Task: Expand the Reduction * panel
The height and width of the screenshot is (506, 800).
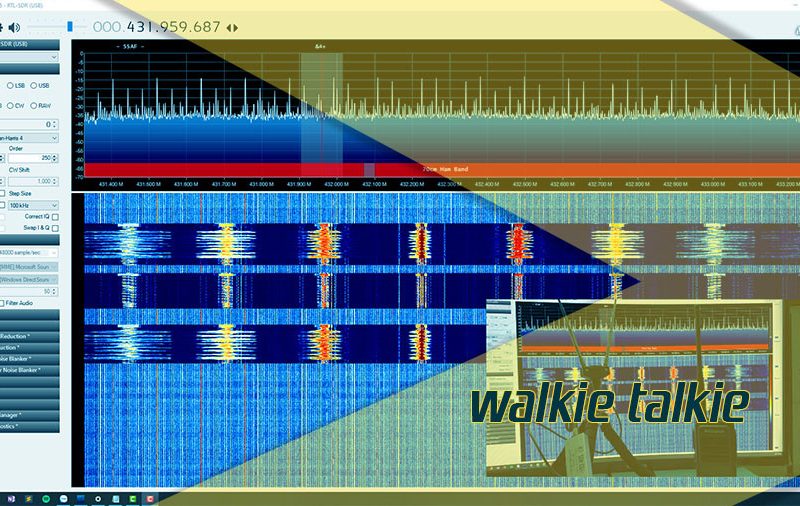Action: click(29, 337)
